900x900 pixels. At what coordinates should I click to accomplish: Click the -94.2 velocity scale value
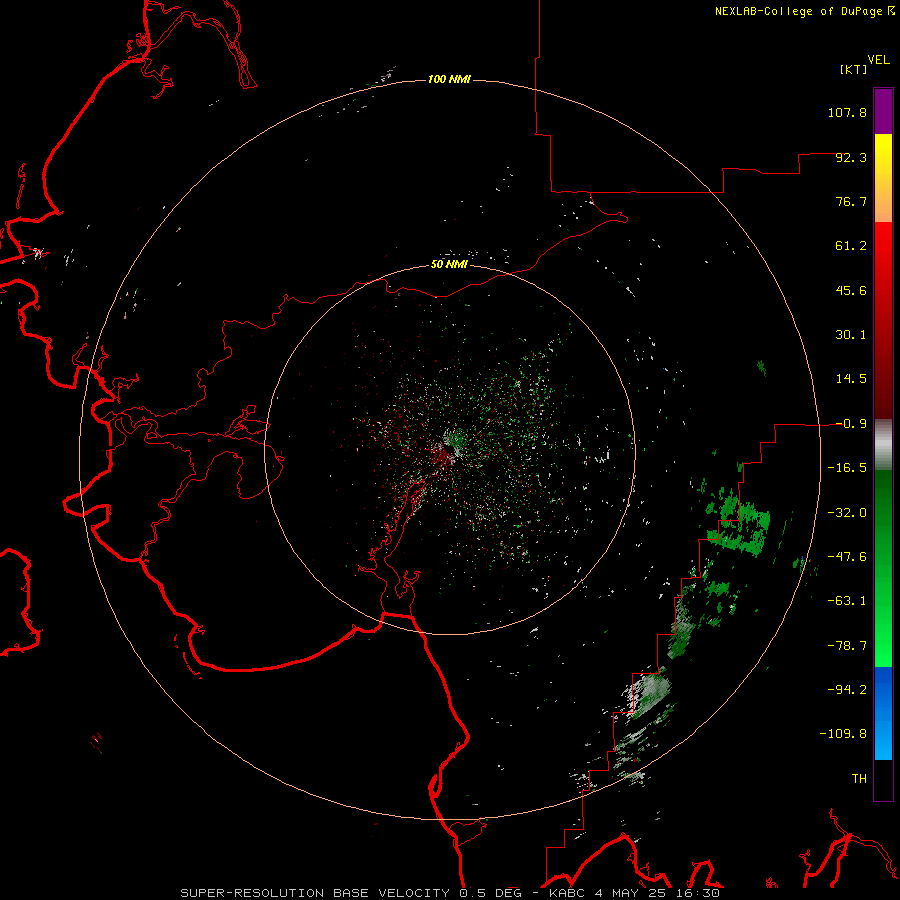pos(847,690)
